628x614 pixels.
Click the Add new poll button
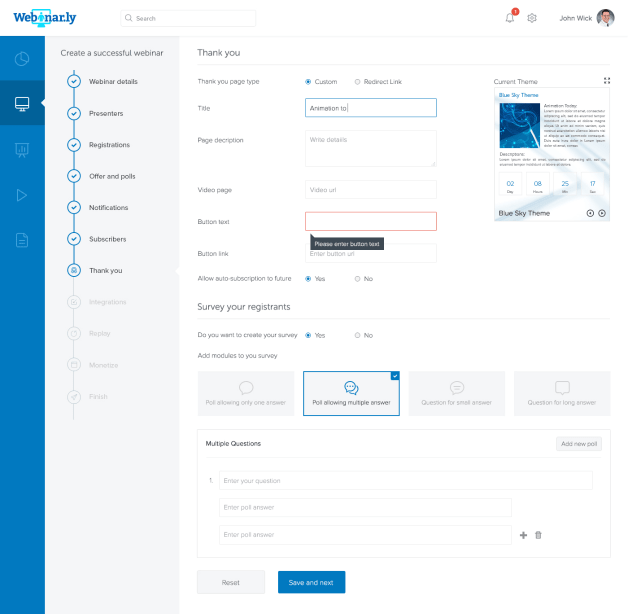579,443
